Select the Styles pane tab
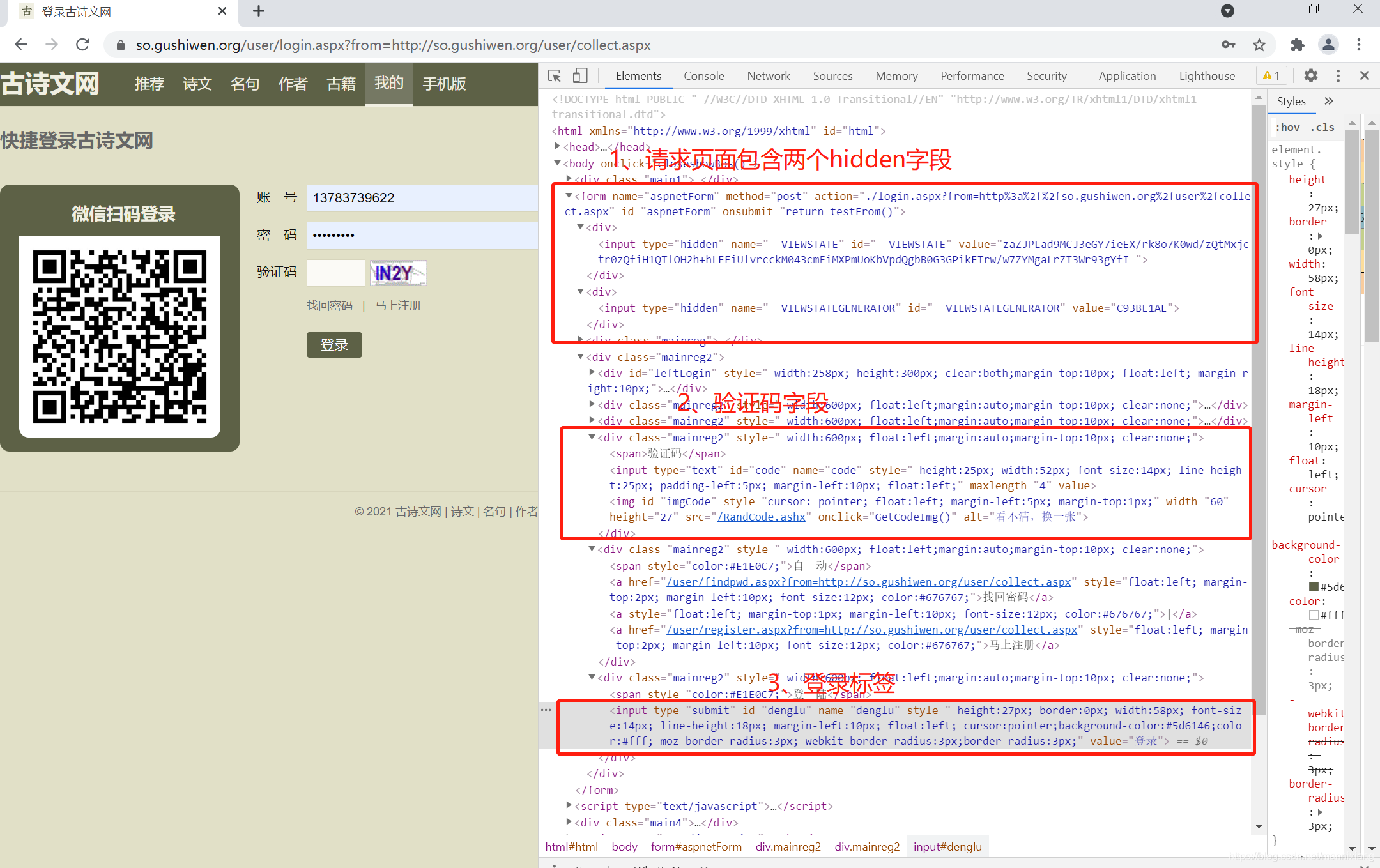 pos(1291,102)
